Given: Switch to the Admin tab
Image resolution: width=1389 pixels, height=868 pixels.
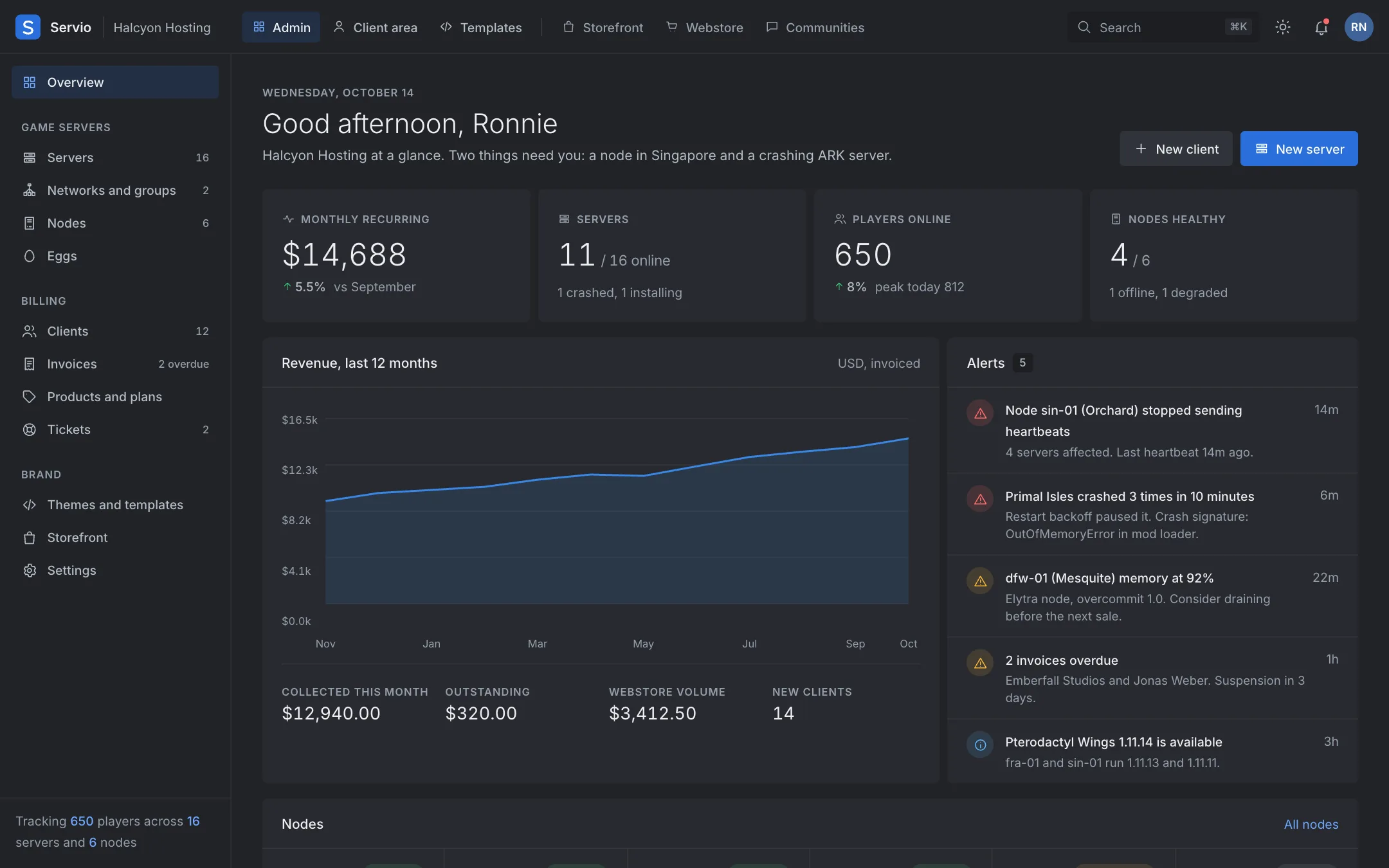Looking at the screenshot, I should pyautogui.click(x=281, y=27).
